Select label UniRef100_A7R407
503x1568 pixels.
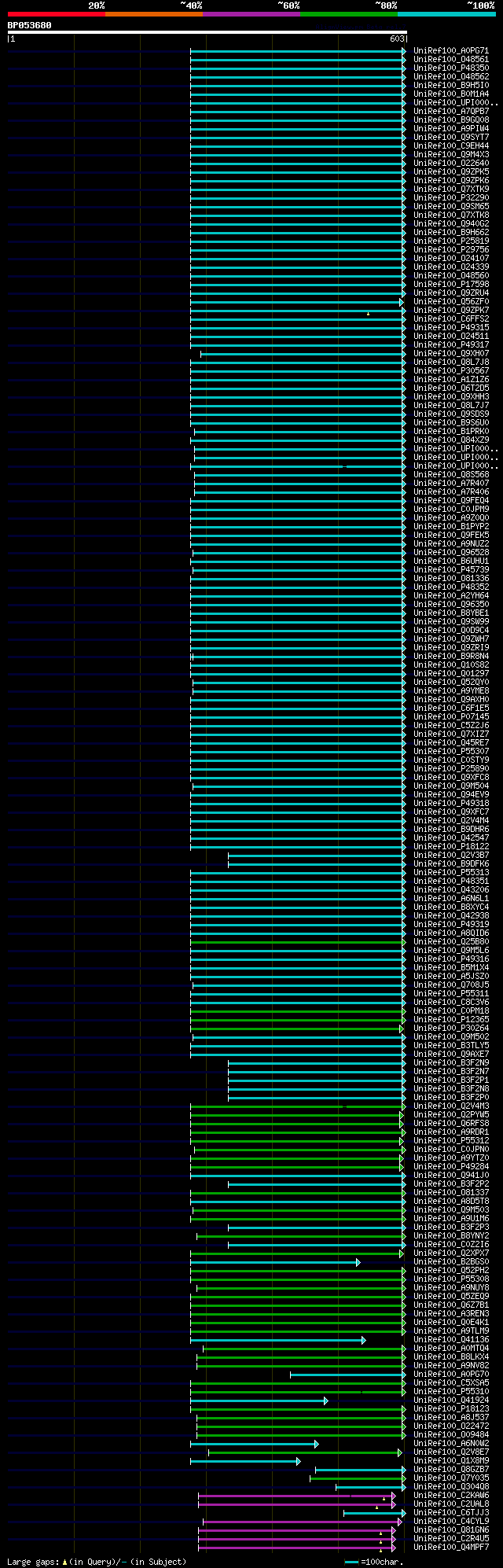point(451,484)
